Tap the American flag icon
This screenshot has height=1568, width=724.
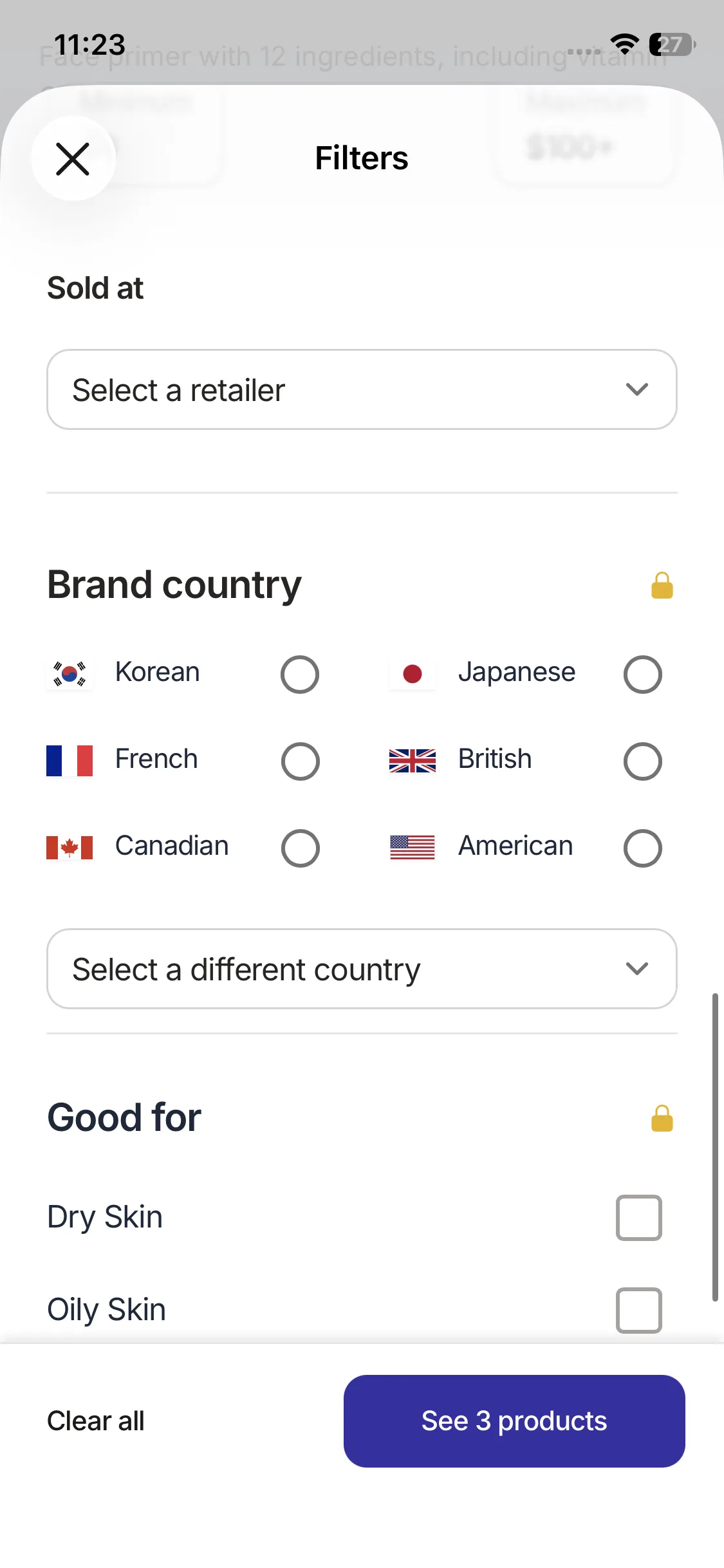413,847
